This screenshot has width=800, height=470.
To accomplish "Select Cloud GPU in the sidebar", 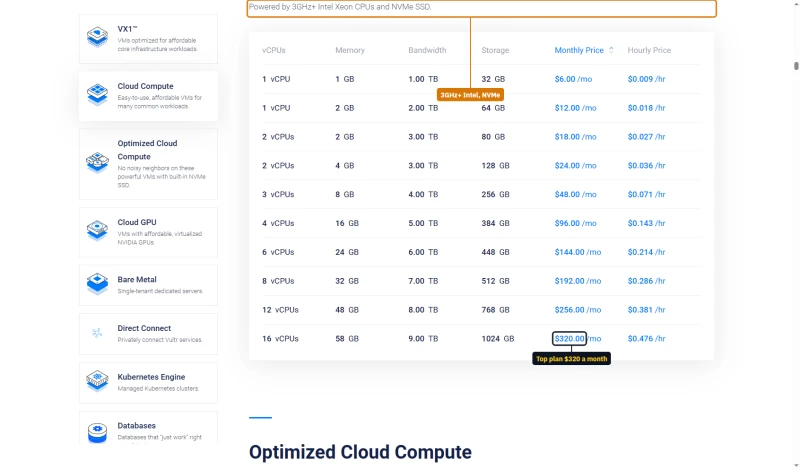I will [x=148, y=232].
